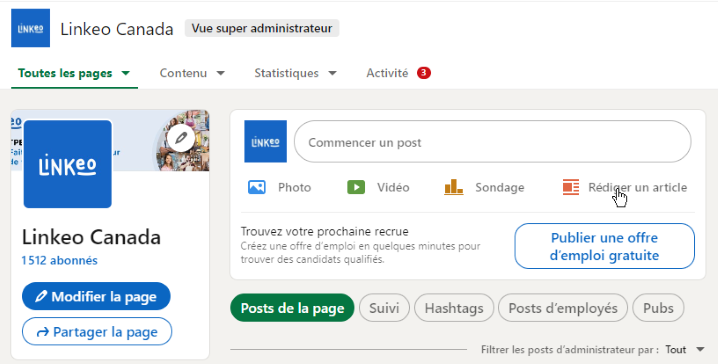
Task: Open the Statistiques menu
Action: tap(295, 73)
